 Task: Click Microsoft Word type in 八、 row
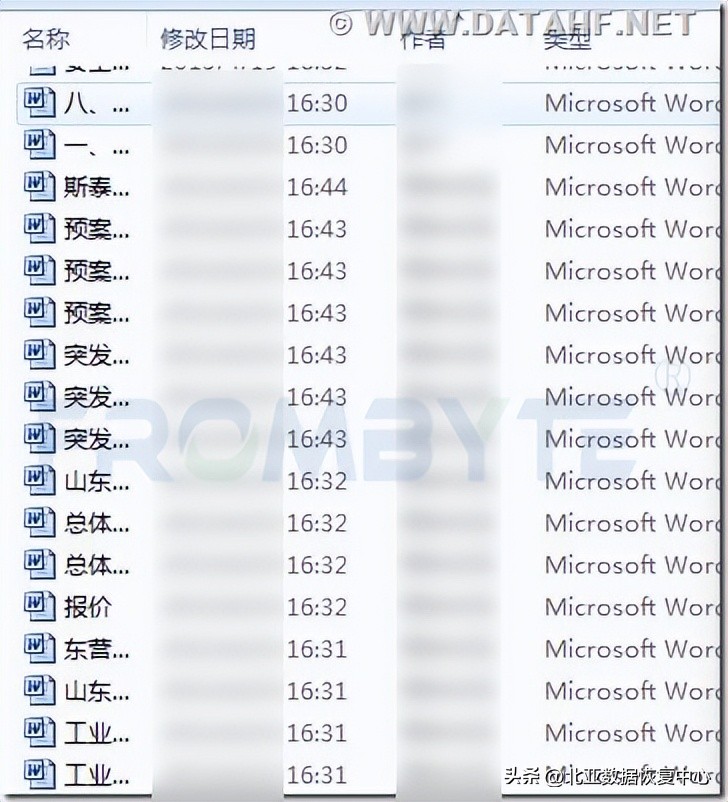click(633, 103)
